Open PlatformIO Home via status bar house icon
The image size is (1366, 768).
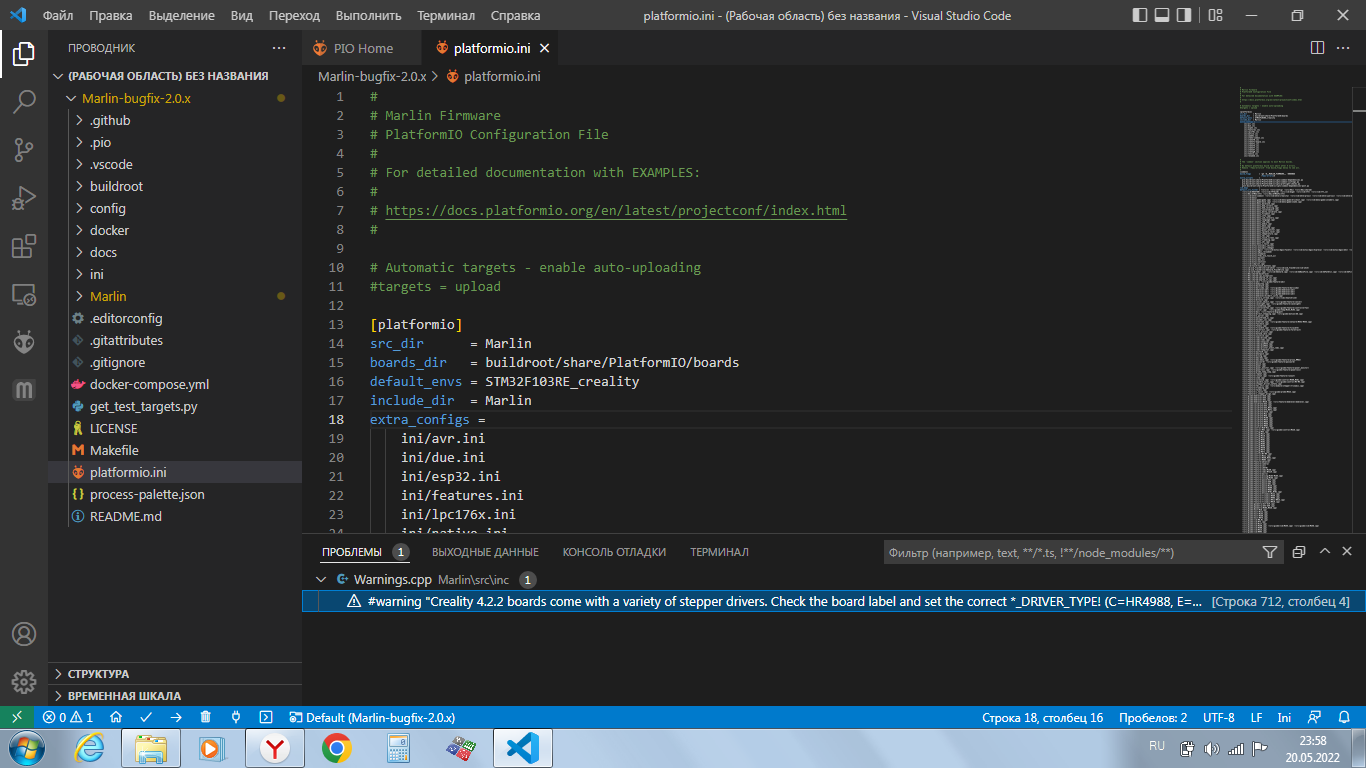click(116, 717)
